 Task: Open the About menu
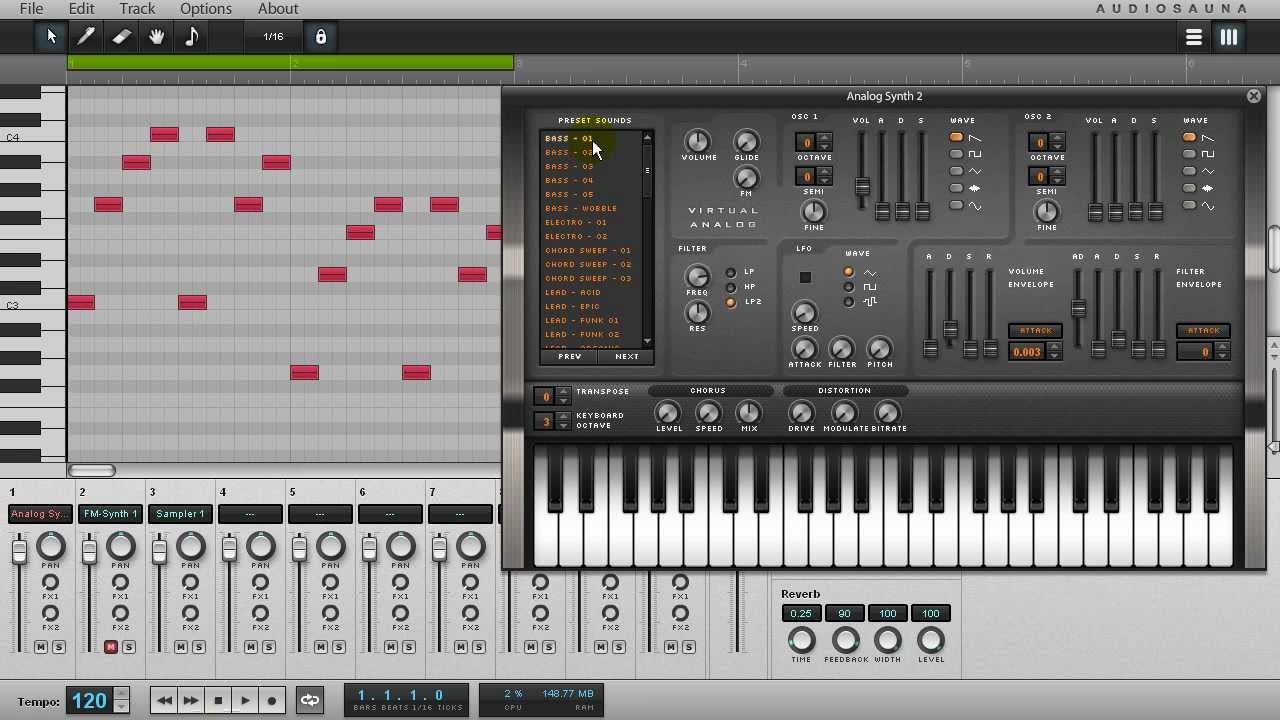pos(278,9)
